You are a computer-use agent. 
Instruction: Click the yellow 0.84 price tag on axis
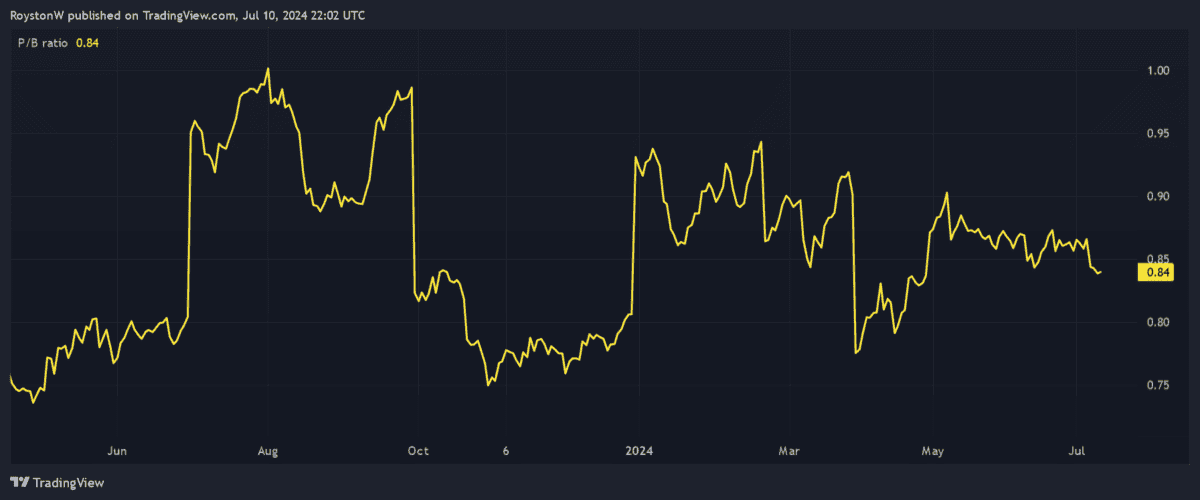tap(1155, 271)
